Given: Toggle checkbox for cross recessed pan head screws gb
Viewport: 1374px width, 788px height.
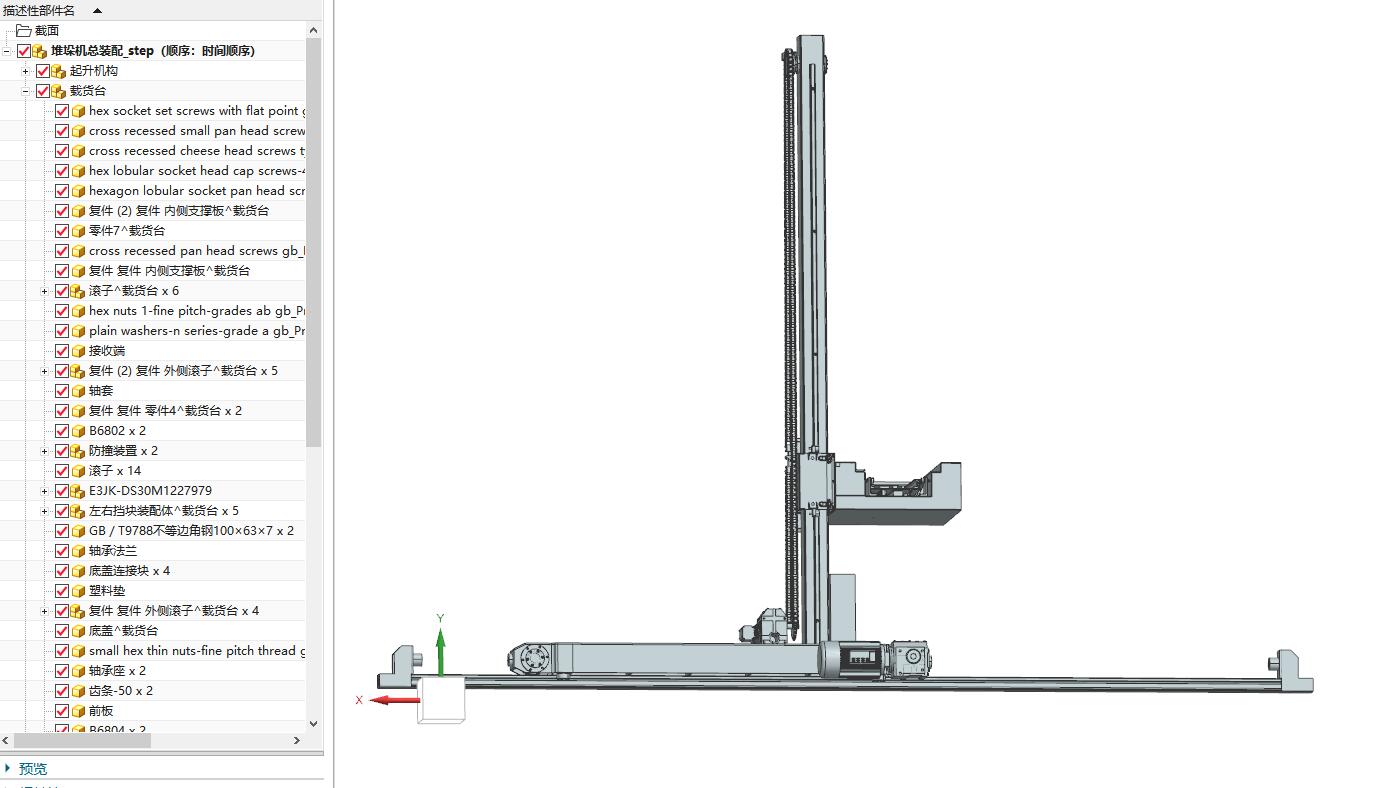Looking at the screenshot, I should pos(62,250).
